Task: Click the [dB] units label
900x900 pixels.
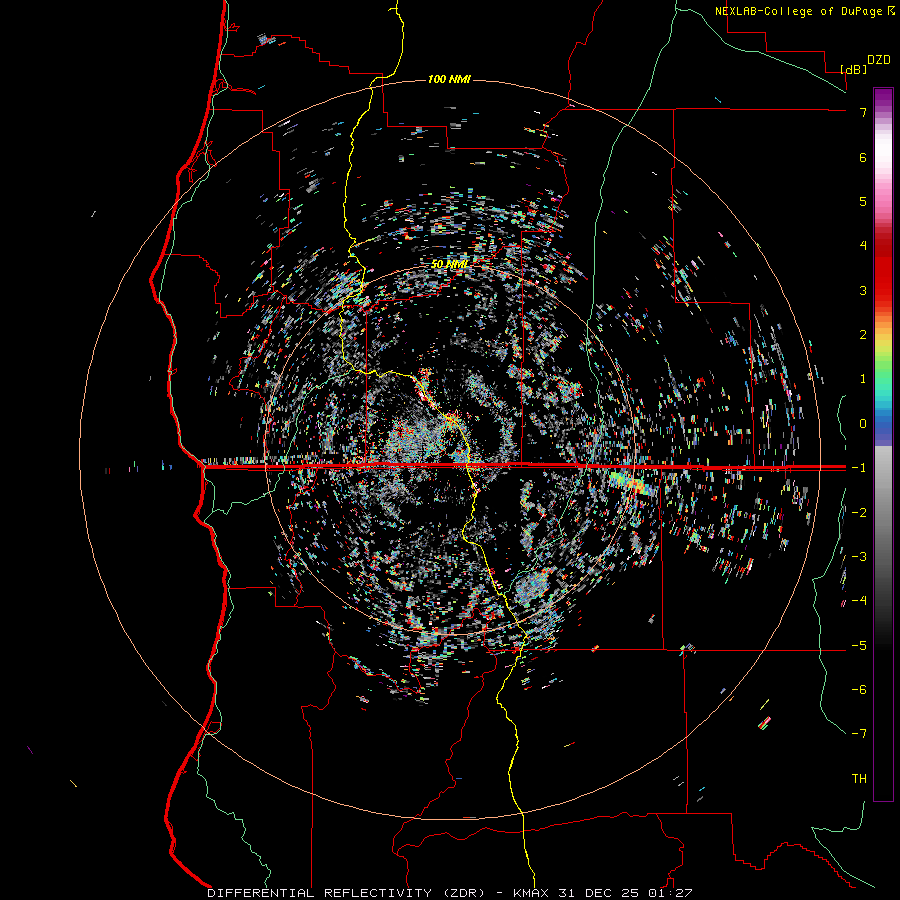Action: (x=854, y=69)
